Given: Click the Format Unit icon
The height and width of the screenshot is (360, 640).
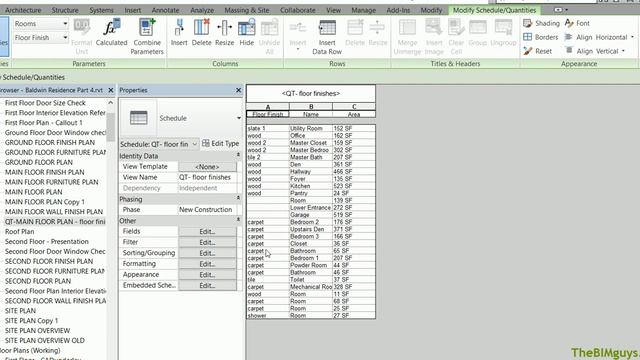Looking at the screenshot, I should tap(82, 27).
